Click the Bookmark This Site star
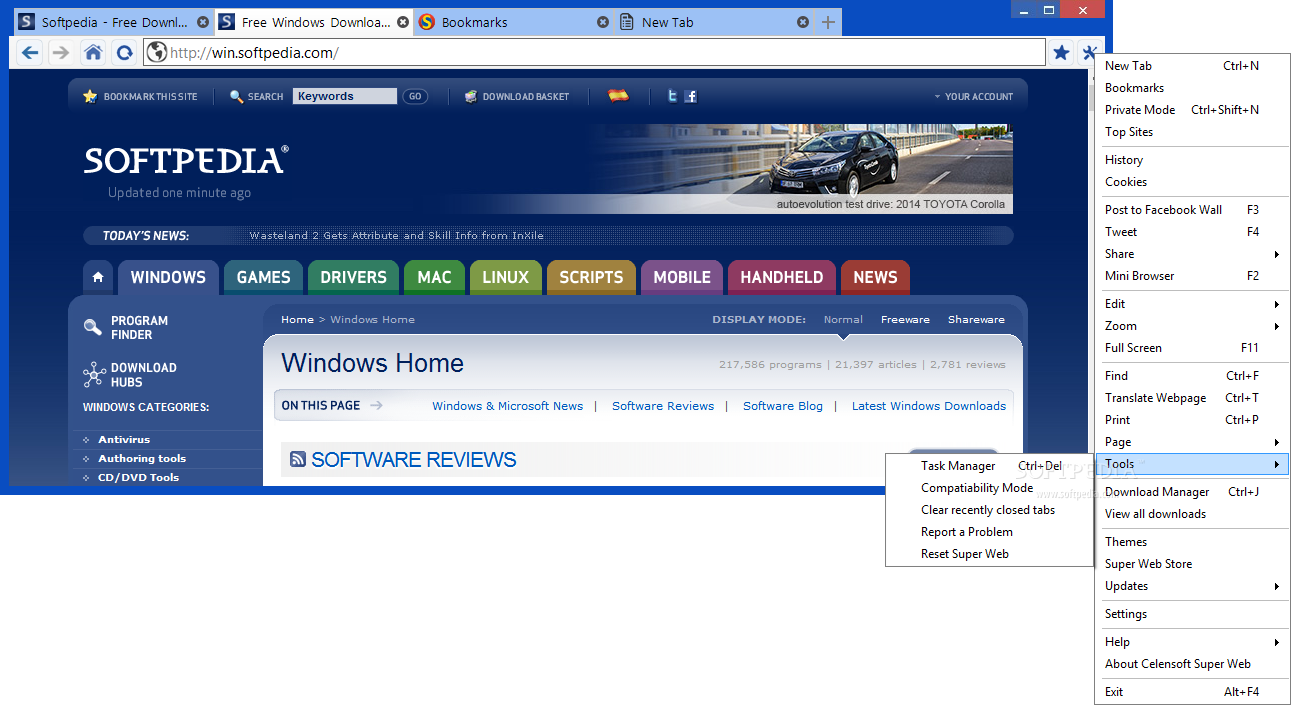This screenshot has width=1291, height=705. 90,97
